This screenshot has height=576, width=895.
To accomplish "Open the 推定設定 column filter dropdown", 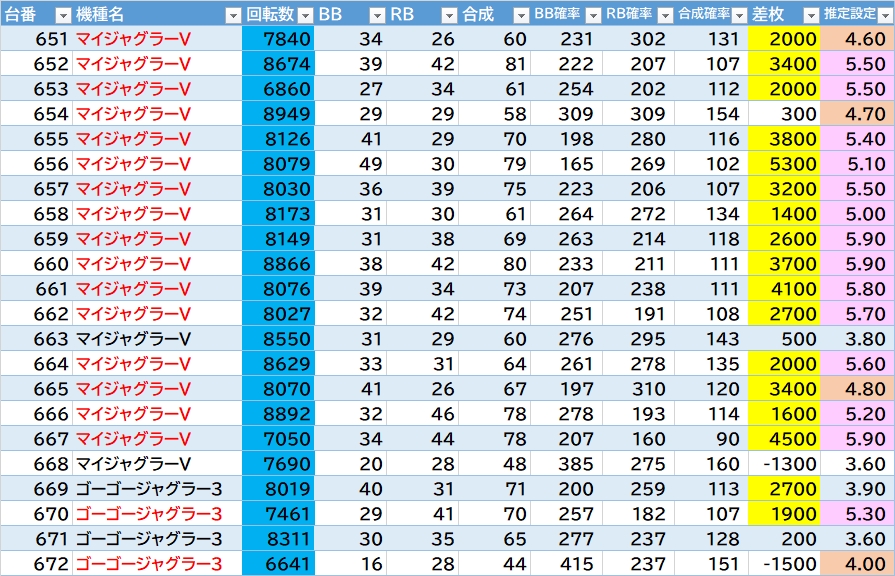I will (885, 15).
